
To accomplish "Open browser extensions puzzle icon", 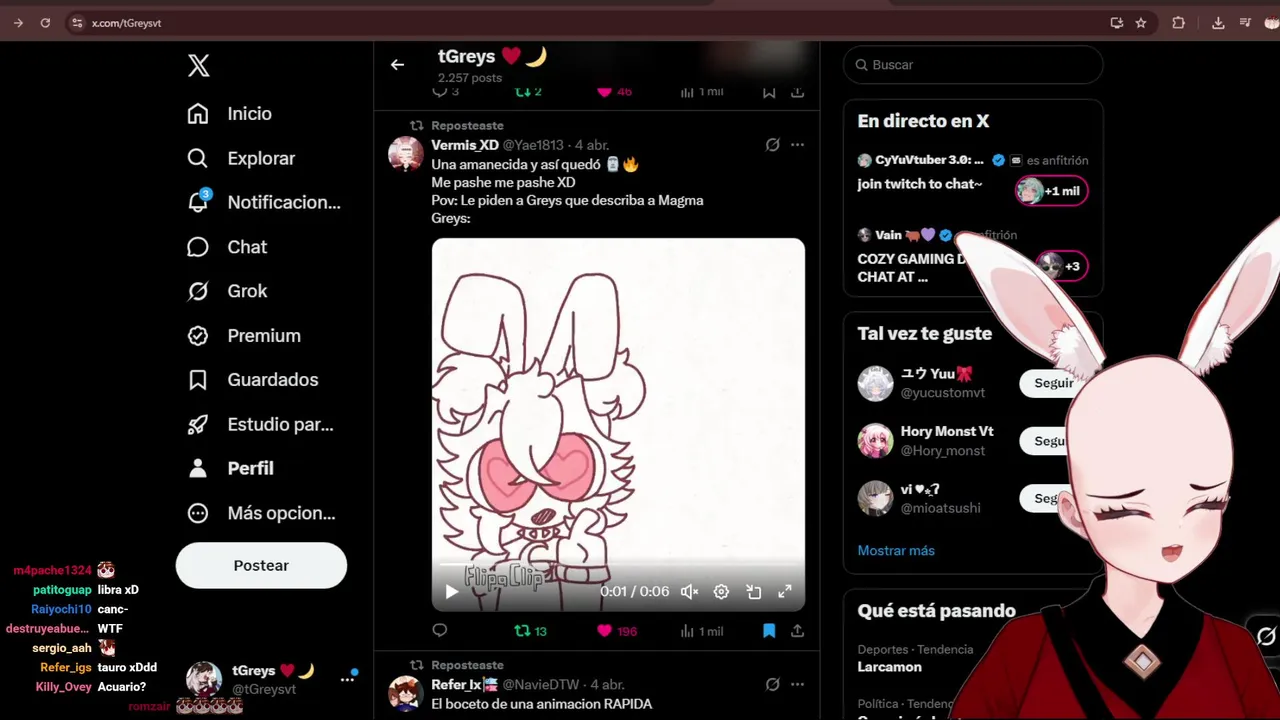I will [x=1179, y=23].
